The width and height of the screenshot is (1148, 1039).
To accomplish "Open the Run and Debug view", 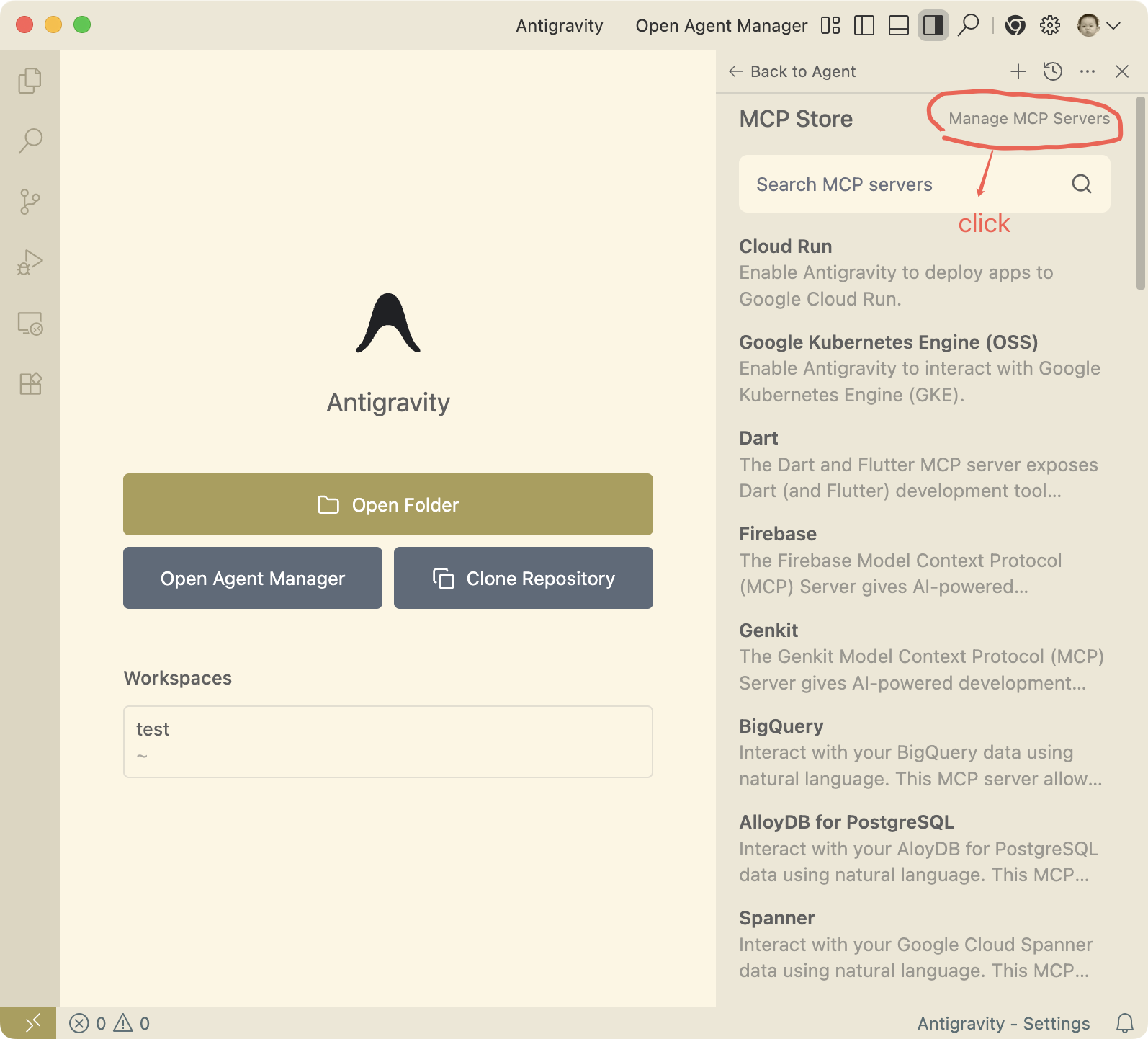I will coord(30,262).
